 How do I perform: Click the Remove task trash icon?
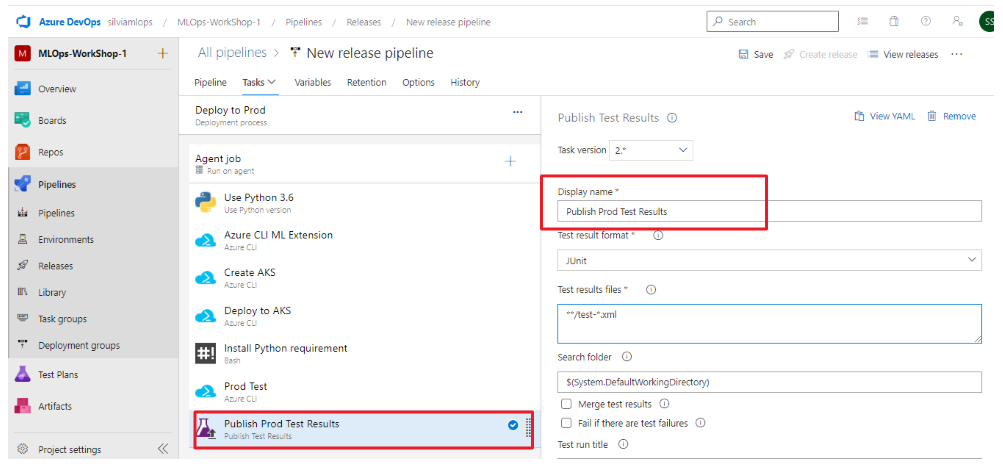point(932,117)
